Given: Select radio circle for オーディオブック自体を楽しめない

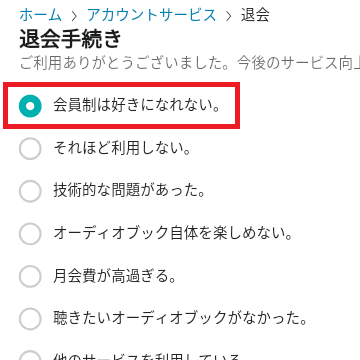Looking at the screenshot, I should 30,234.
